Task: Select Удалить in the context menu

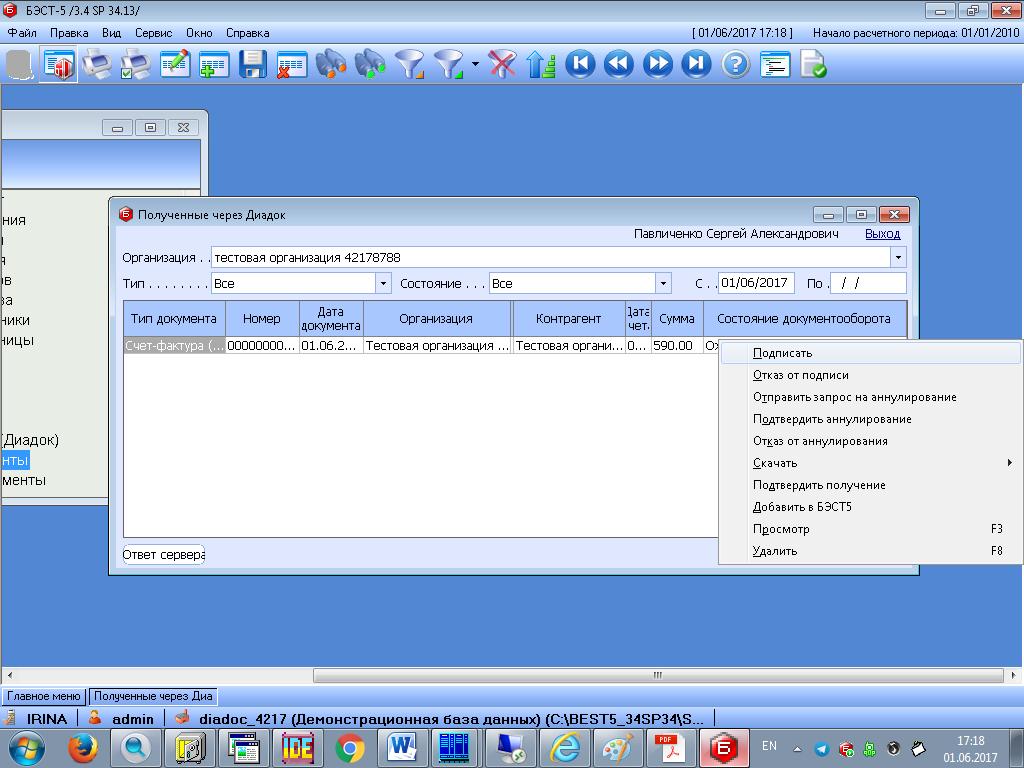Action: coord(870,551)
